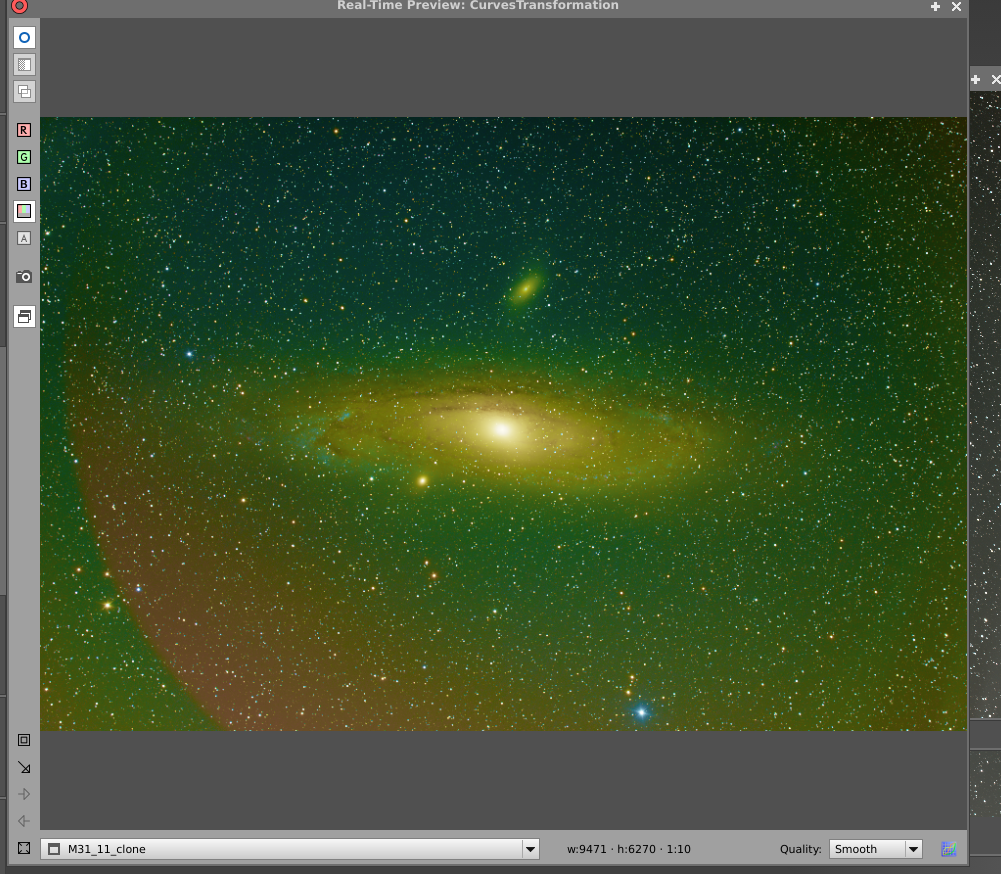The image size is (1001, 874).
Task: Click the small grid icon beside Quality
Action: pyautogui.click(x=949, y=849)
